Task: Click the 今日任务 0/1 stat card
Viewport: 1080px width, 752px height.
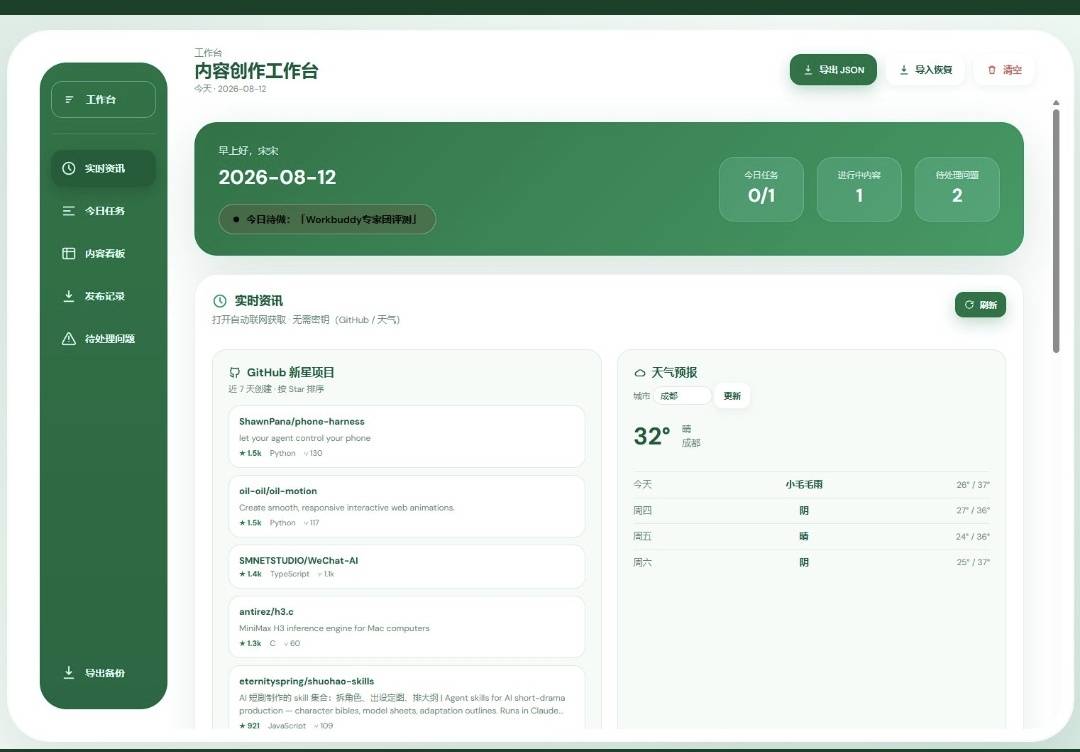Action: 761,189
